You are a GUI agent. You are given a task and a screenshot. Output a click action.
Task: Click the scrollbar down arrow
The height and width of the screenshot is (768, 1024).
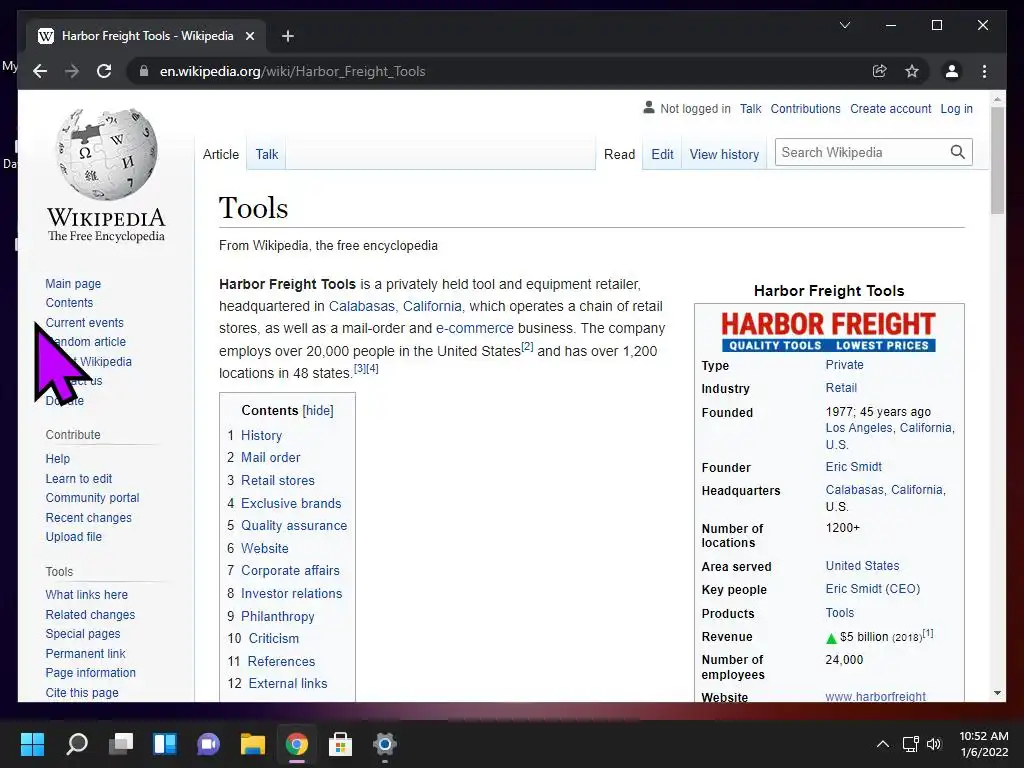(x=997, y=693)
